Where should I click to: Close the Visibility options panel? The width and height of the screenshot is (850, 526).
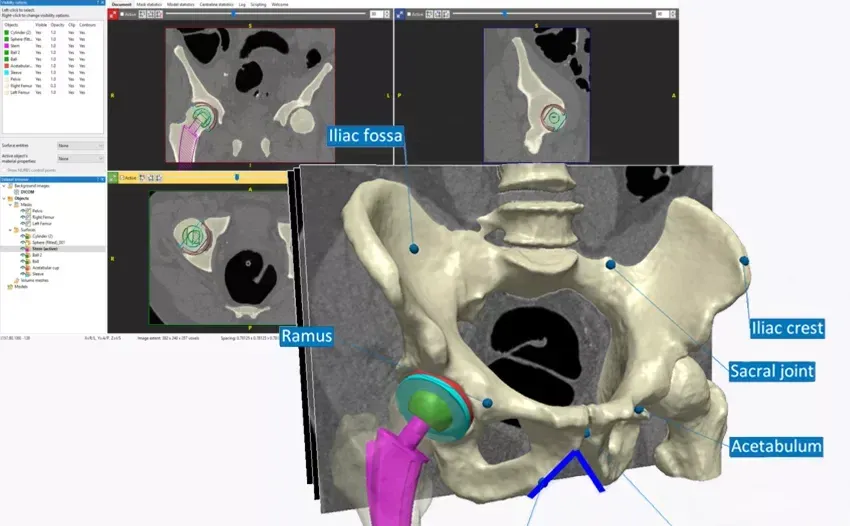point(102,3)
